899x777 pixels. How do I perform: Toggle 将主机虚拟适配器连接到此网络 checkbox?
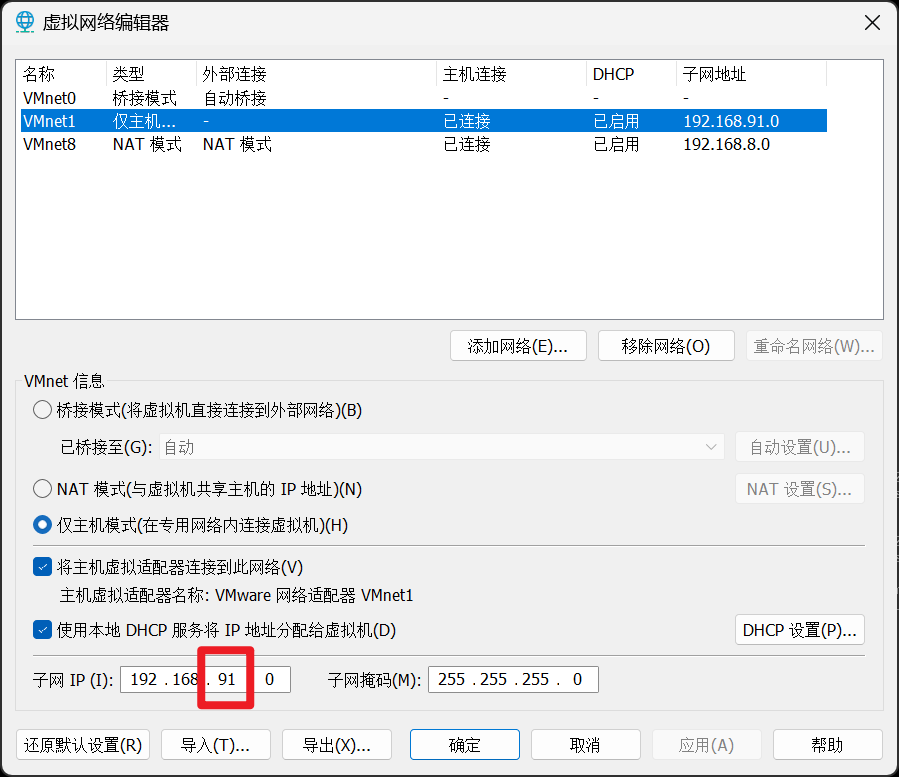42,567
